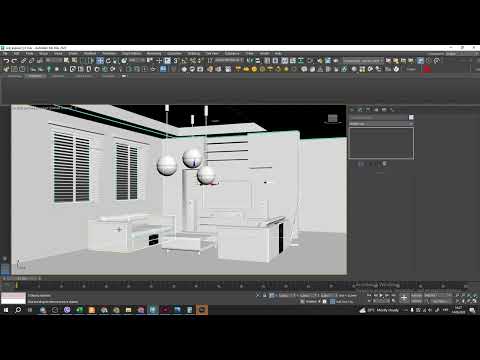Click the Go to Start playback button
This screenshot has height=360, width=480.
[369, 295]
